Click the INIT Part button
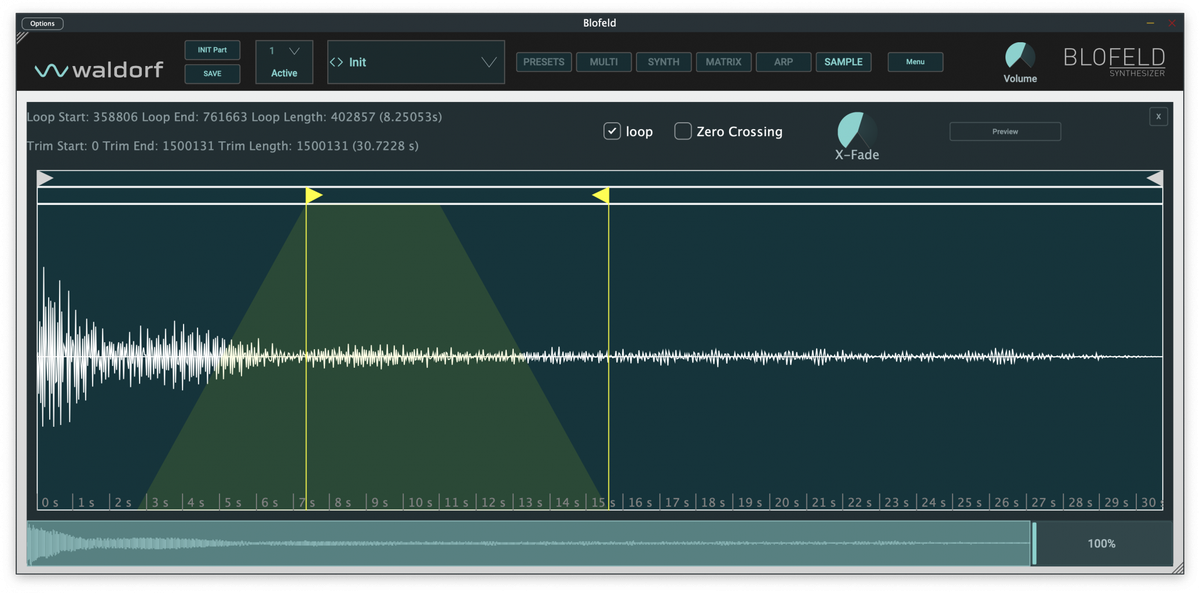The width and height of the screenshot is (1200, 593). 212,50
